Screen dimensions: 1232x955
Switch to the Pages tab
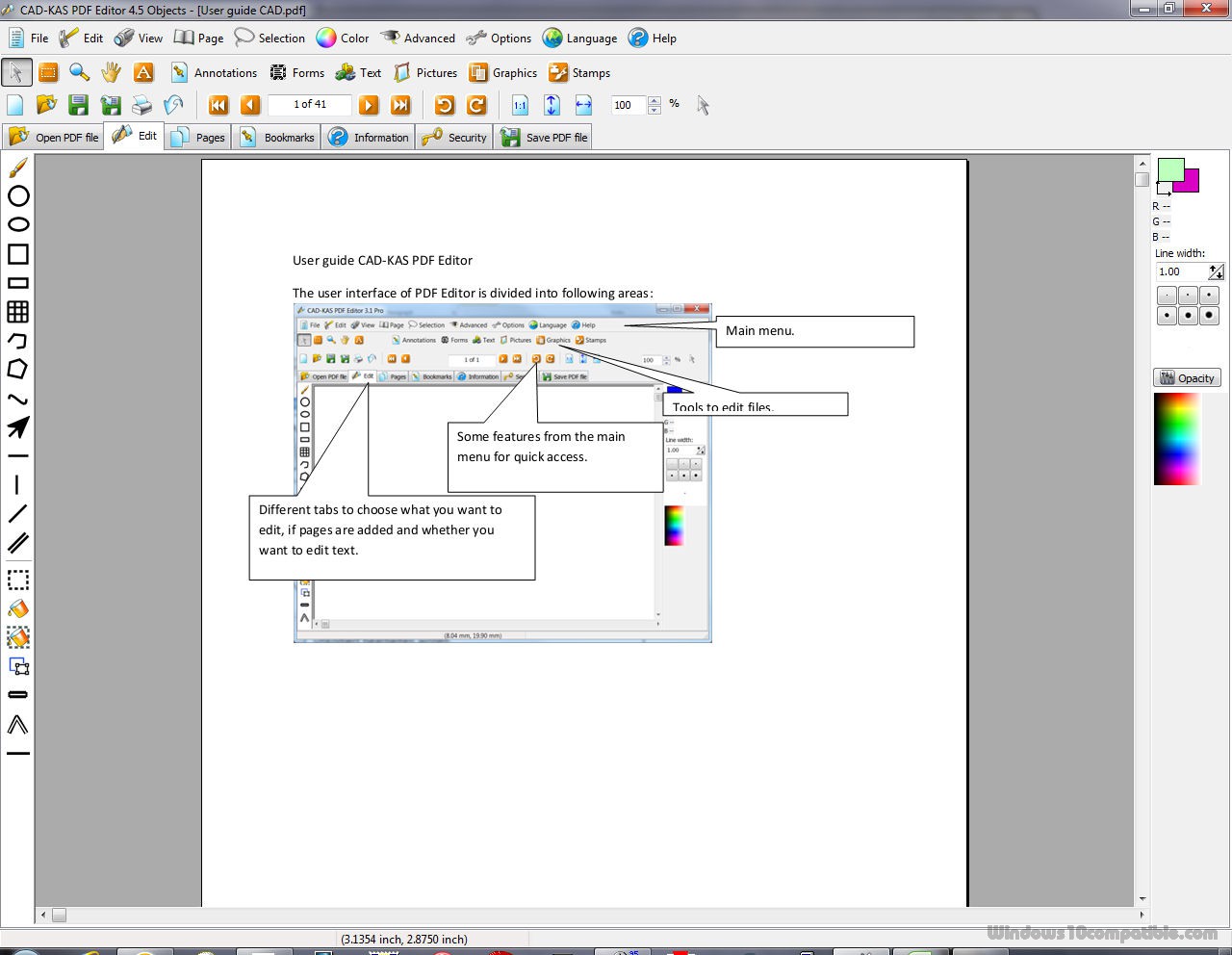(x=197, y=138)
